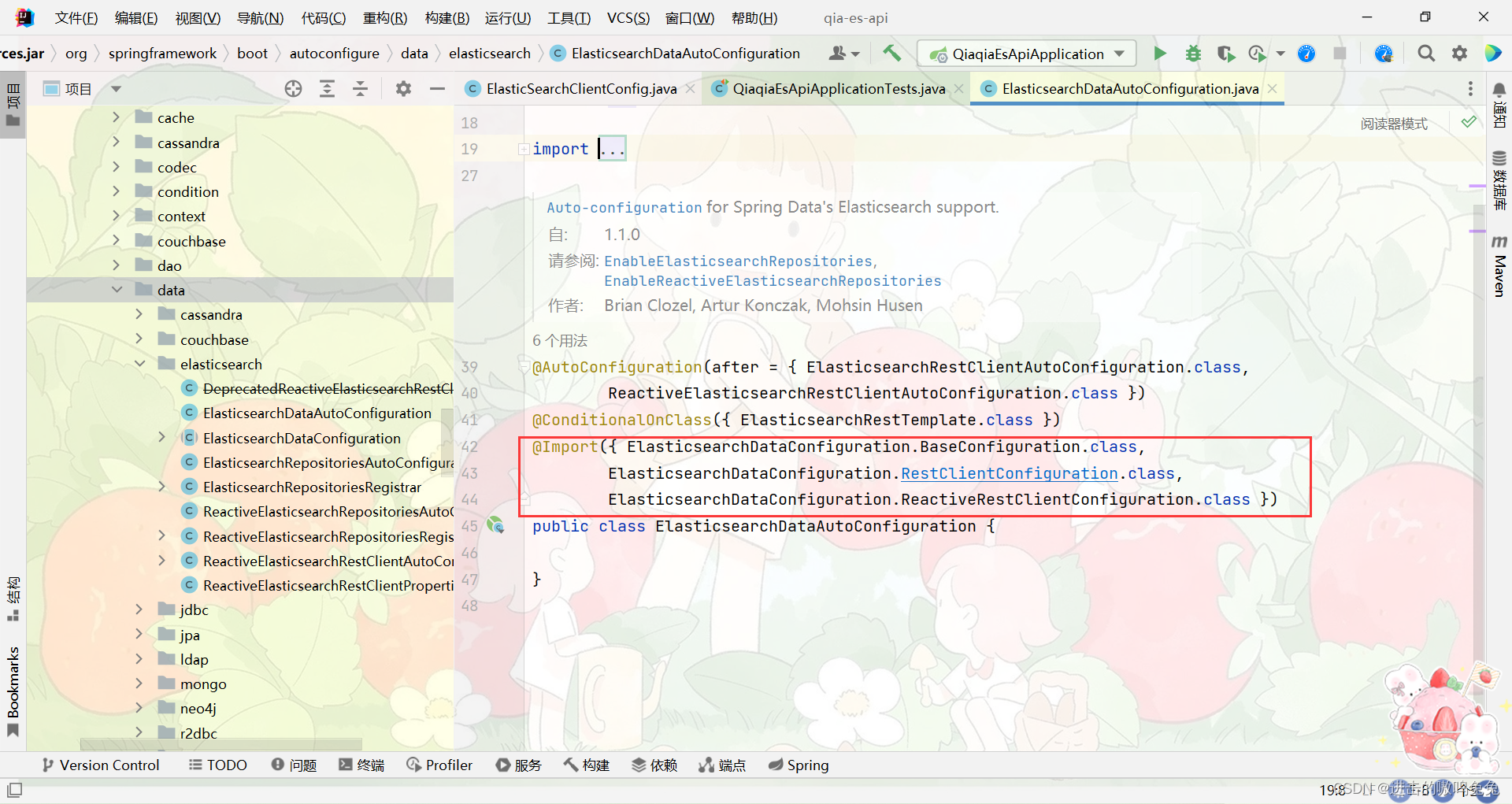This screenshot has height=804, width=1512.
Task: Open the TODO tool window
Action: click(218, 765)
